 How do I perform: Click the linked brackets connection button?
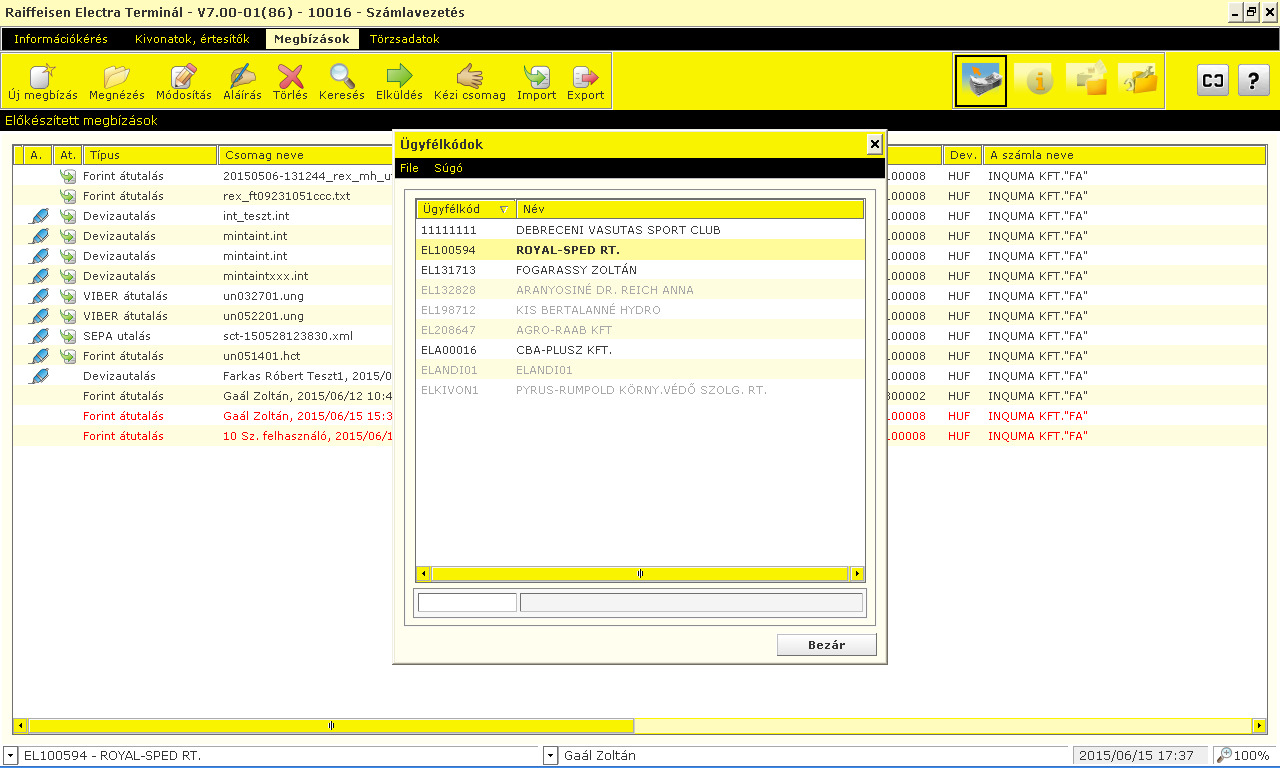coord(1213,81)
